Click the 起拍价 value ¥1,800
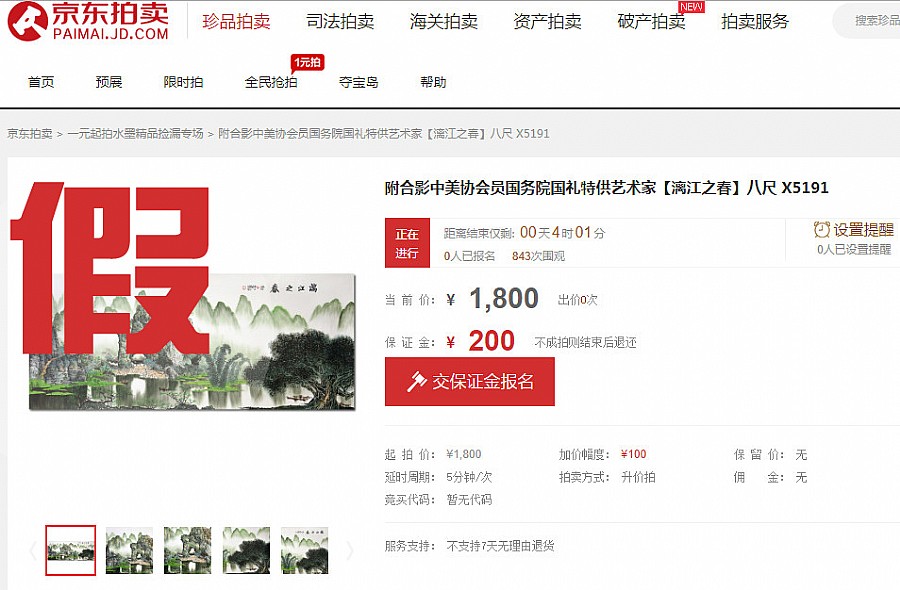 pos(464,455)
